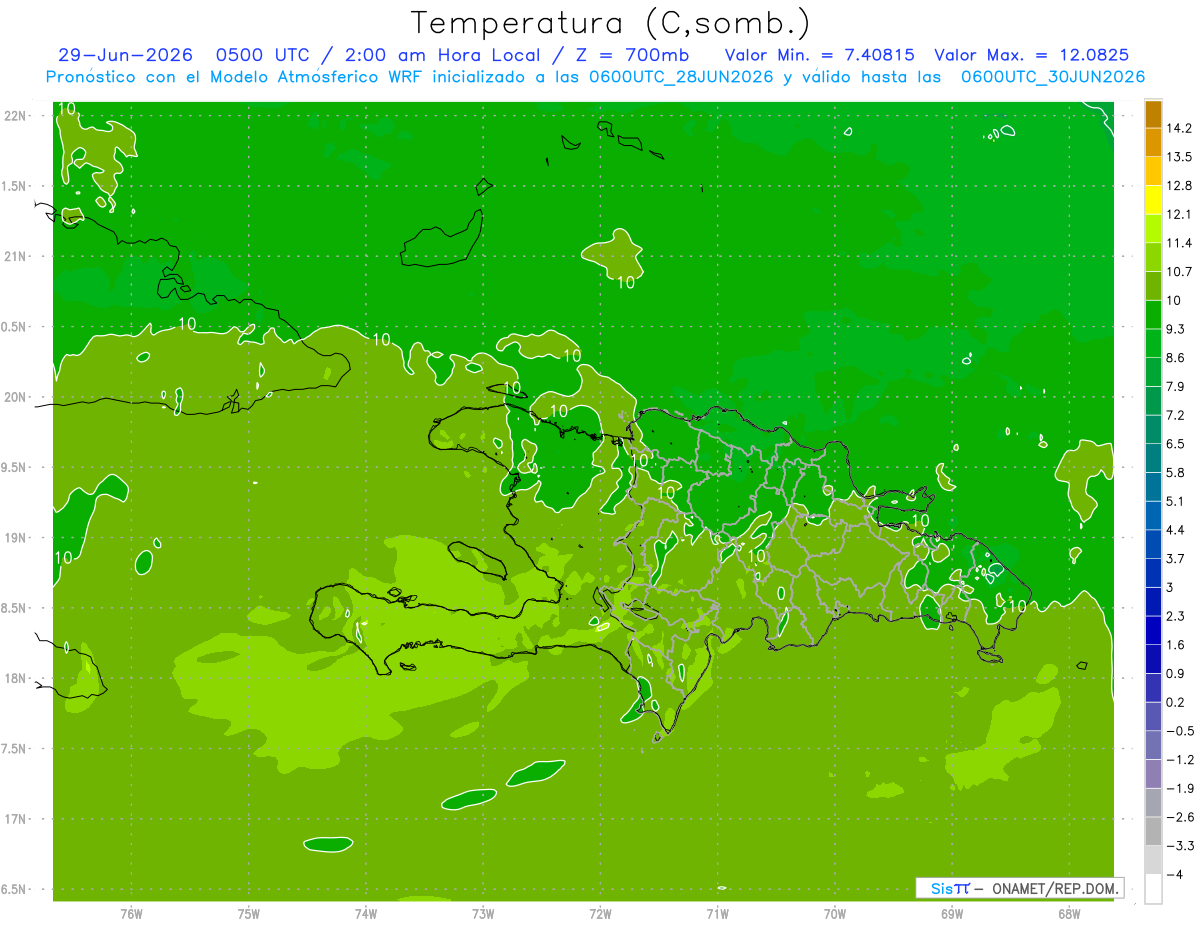The height and width of the screenshot is (927, 1200).
Task: Click the "71W" longitude label
Action: 717,913
